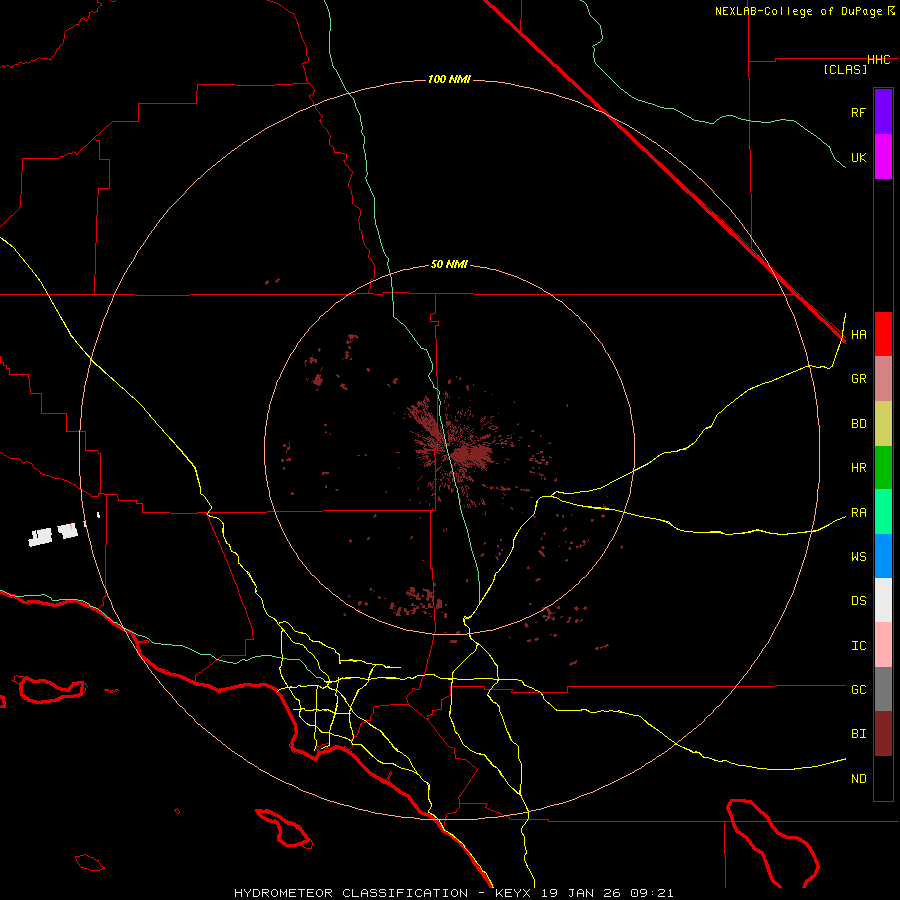The width and height of the screenshot is (900, 900).
Task: Click the dark green HR swatch
Action: (883, 467)
